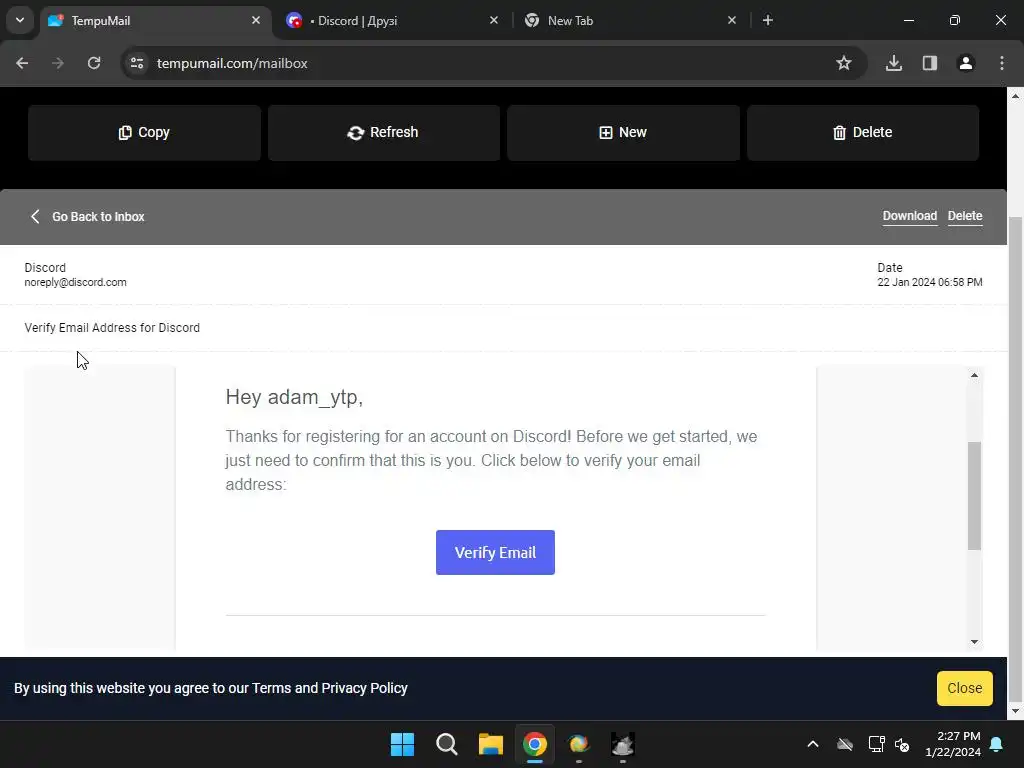Click the greeting Hey adam_ytp

click(295, 397)
